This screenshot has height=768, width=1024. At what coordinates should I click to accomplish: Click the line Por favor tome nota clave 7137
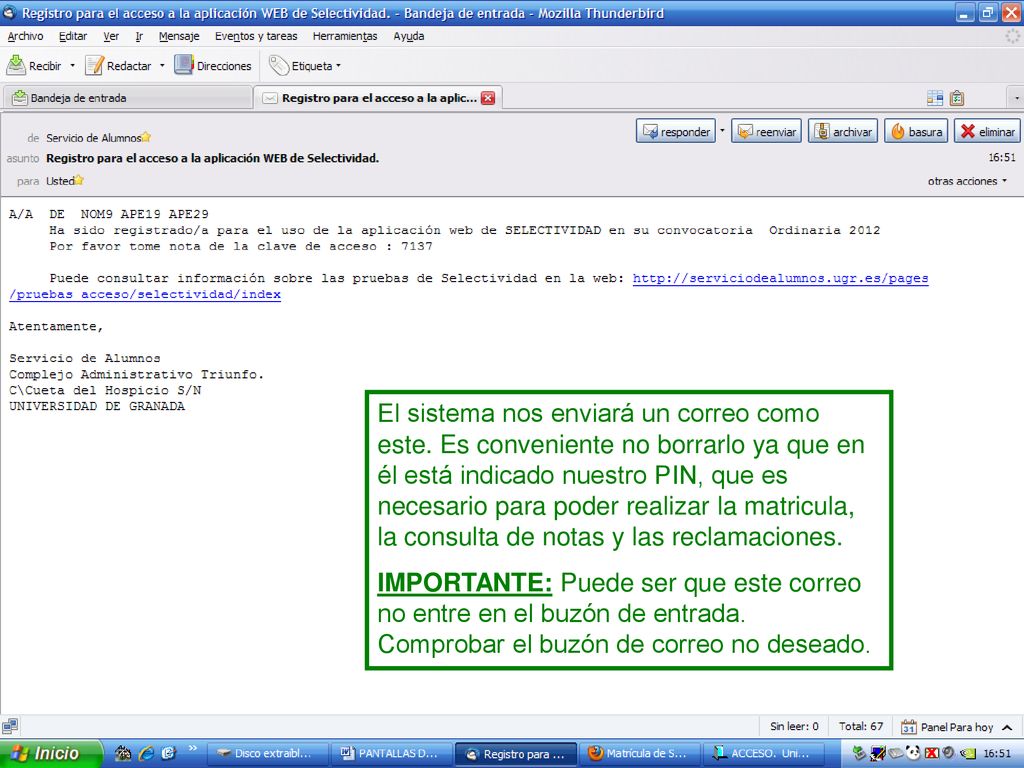click(x=241, y=246)
